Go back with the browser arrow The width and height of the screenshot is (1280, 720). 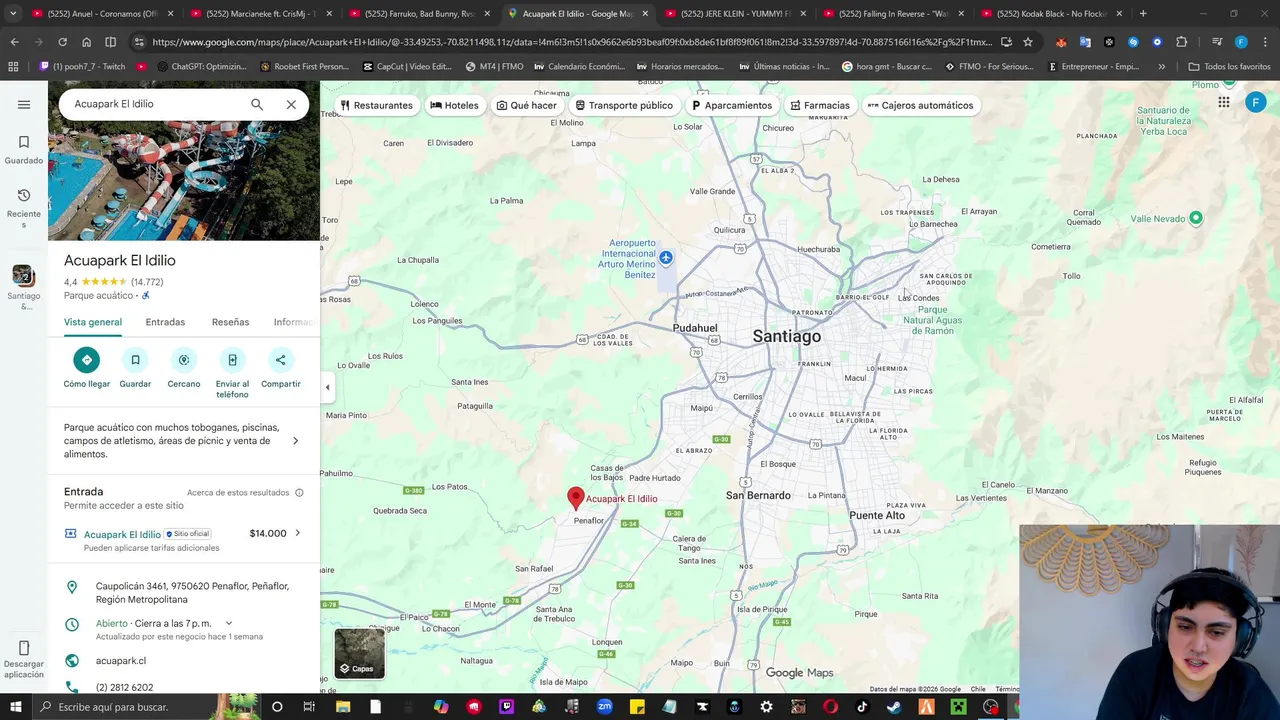pyautogui.click(x=14, y=42)
